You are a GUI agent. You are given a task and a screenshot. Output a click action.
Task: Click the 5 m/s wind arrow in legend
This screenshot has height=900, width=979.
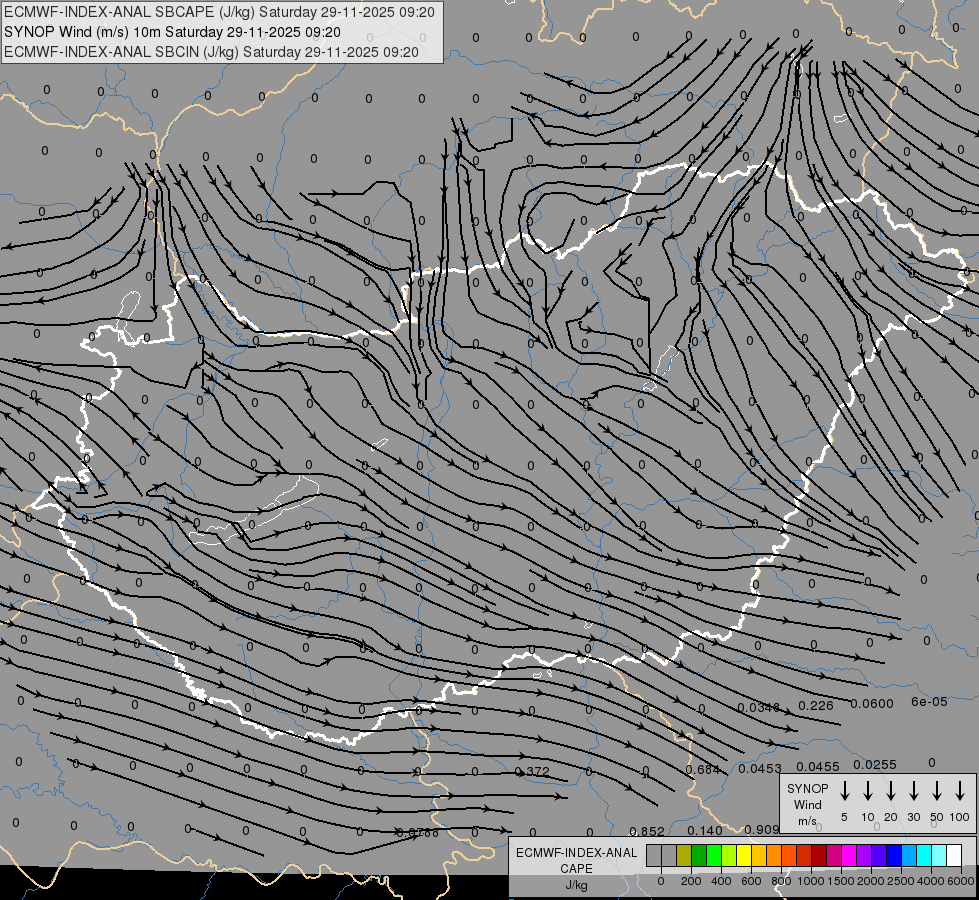(x=844, y=790)
